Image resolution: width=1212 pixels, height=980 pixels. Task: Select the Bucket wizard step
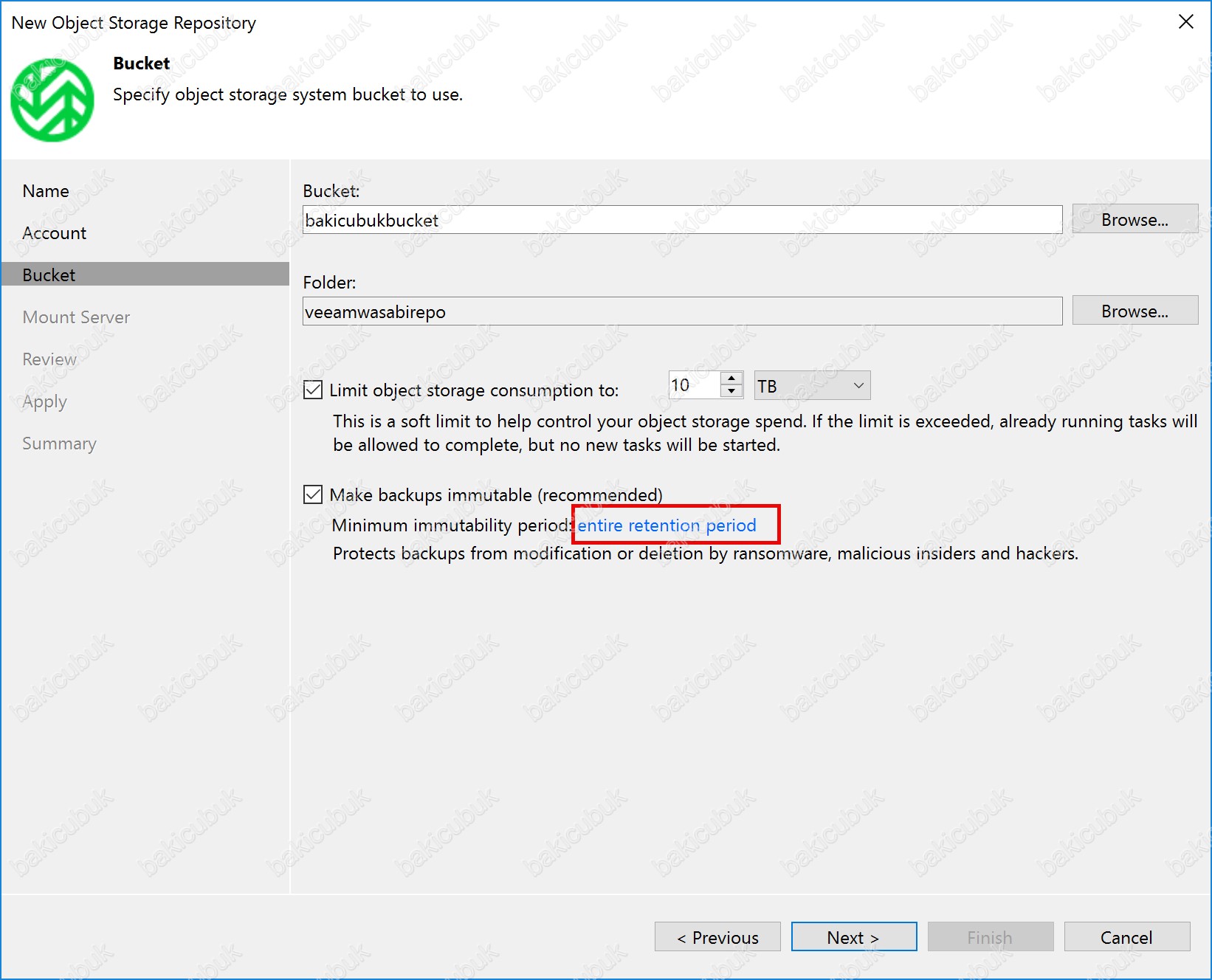(x=49, y=275)
